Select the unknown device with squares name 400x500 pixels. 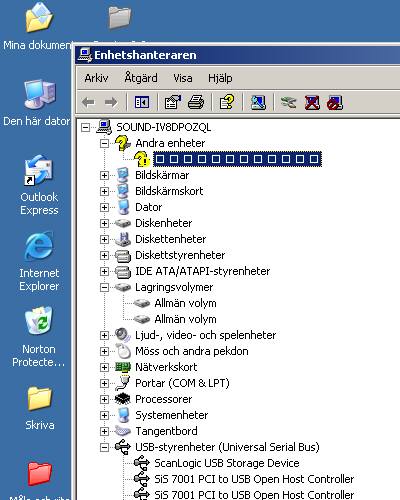(x=237, y=159)
